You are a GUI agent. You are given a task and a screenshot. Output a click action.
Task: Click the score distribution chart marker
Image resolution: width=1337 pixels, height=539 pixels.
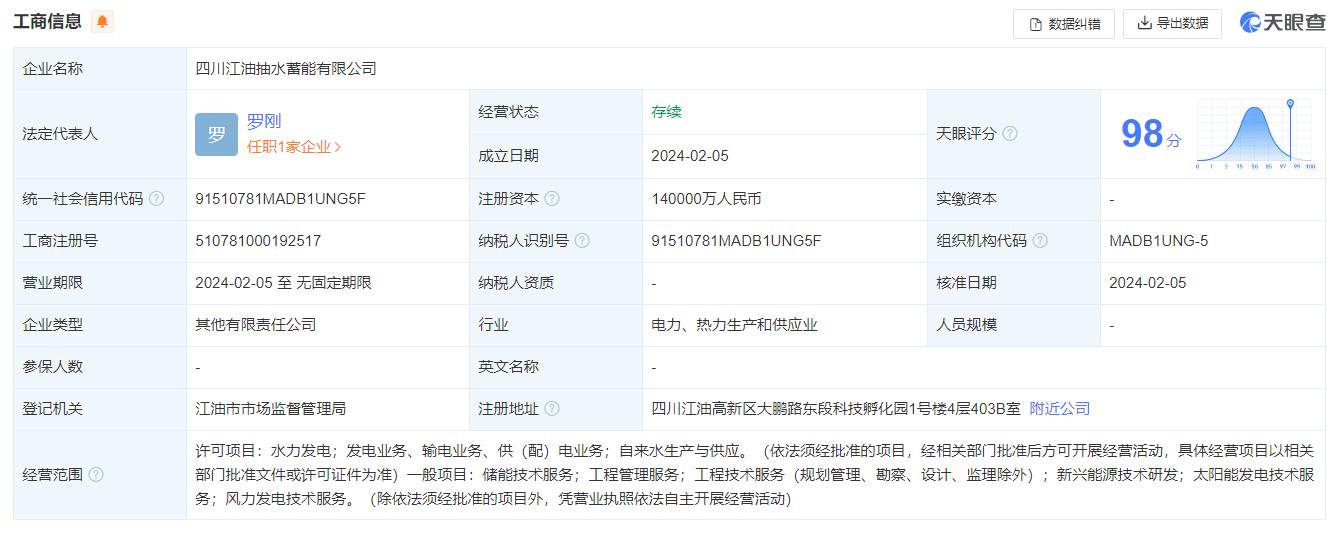point(1290,104)
